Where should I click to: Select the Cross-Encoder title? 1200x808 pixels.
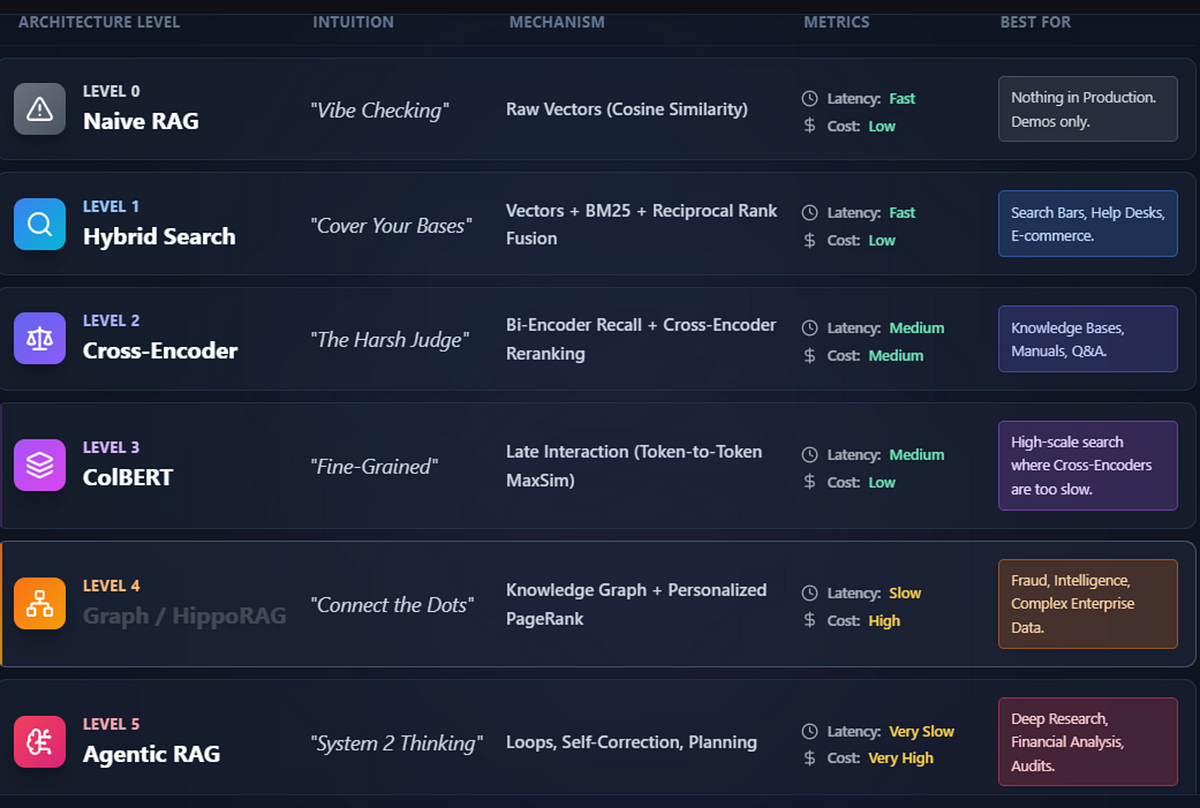point(160,351)
